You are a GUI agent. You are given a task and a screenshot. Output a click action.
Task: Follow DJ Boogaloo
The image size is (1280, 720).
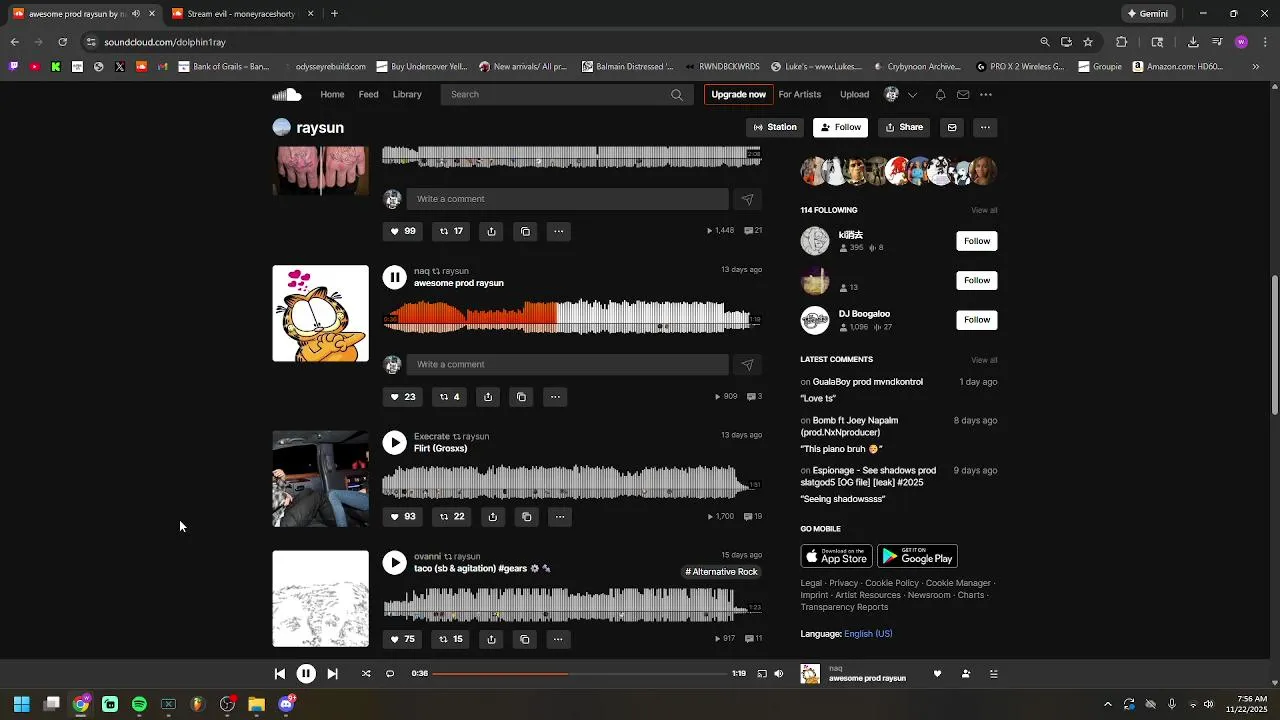[977, 320]
